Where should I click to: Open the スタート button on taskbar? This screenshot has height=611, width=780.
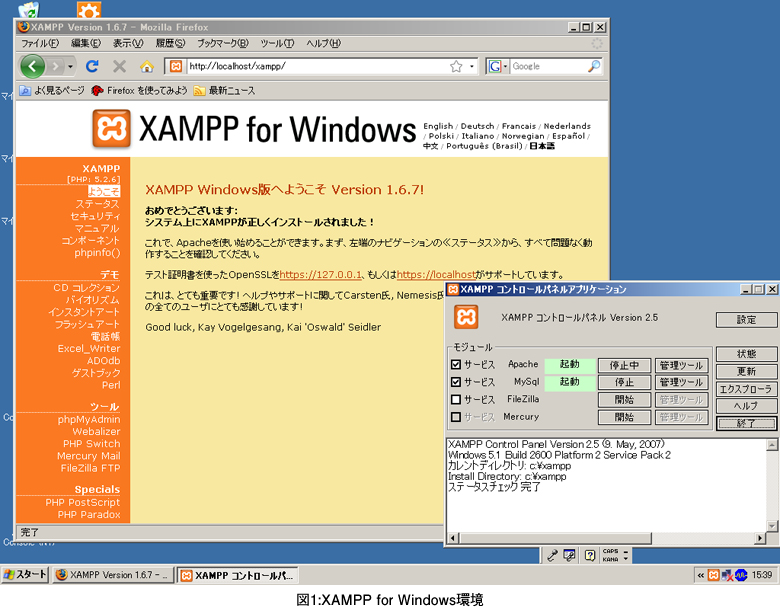[25, 575]
